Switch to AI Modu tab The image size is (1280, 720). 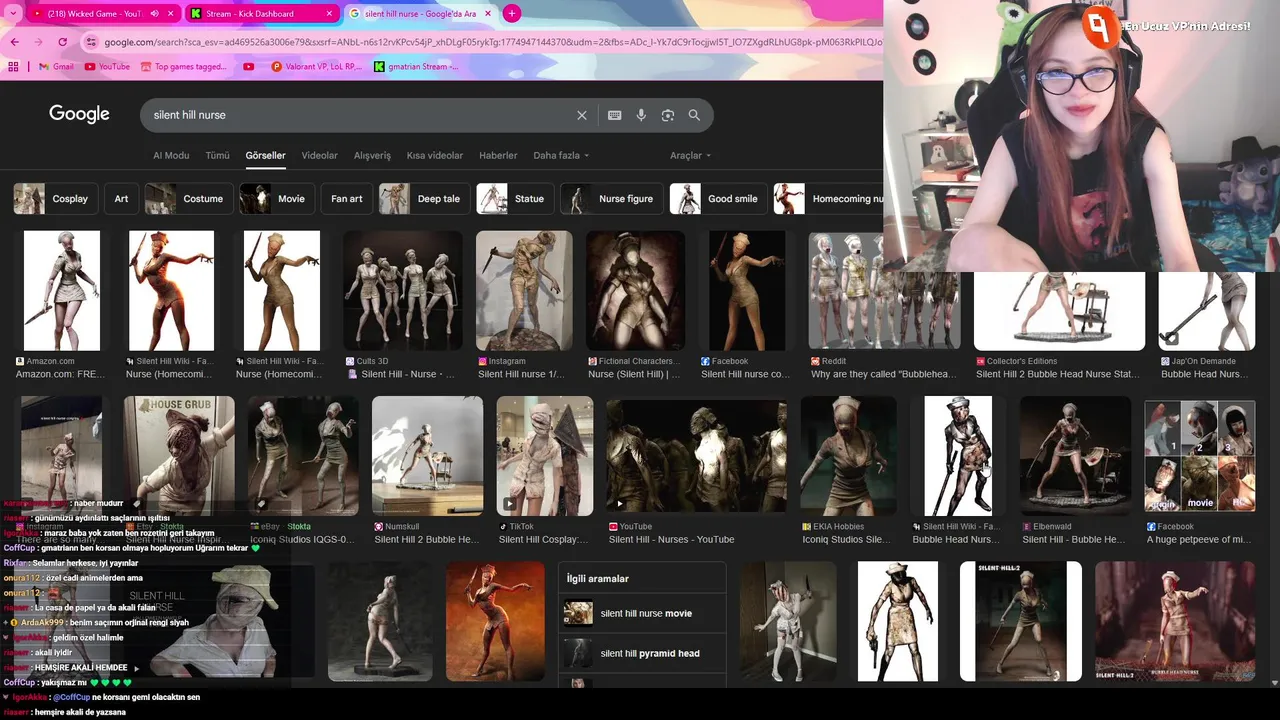(171, 155)
